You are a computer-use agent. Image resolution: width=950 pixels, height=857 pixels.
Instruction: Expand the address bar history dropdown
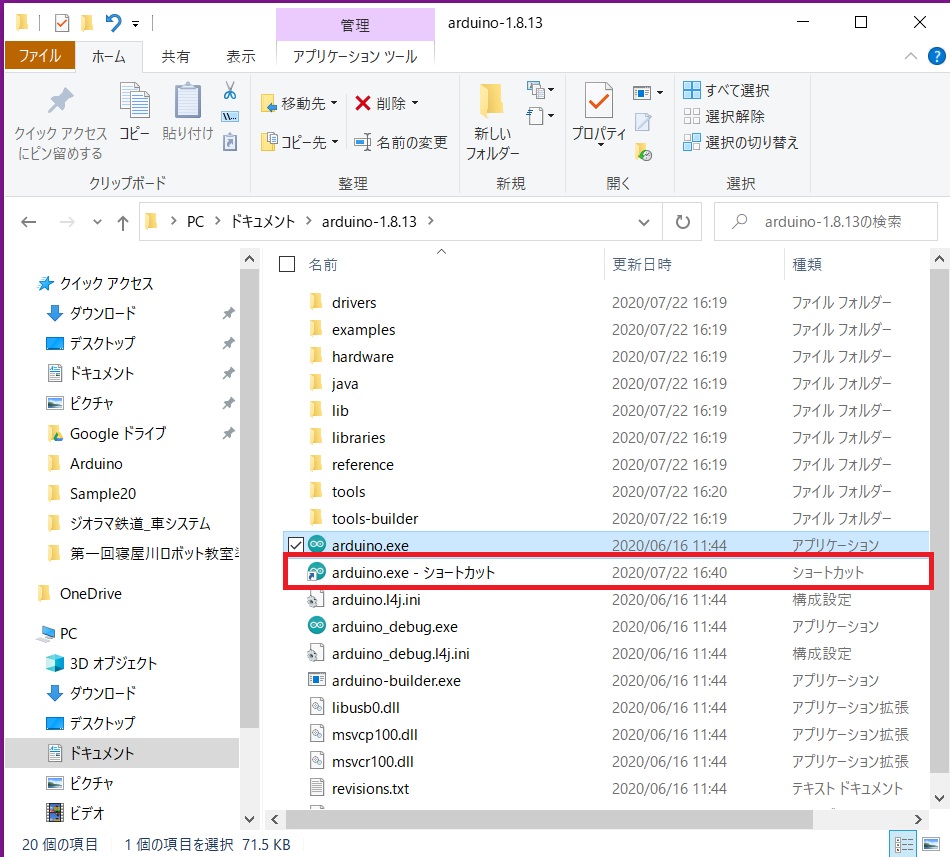coord(644,222)
